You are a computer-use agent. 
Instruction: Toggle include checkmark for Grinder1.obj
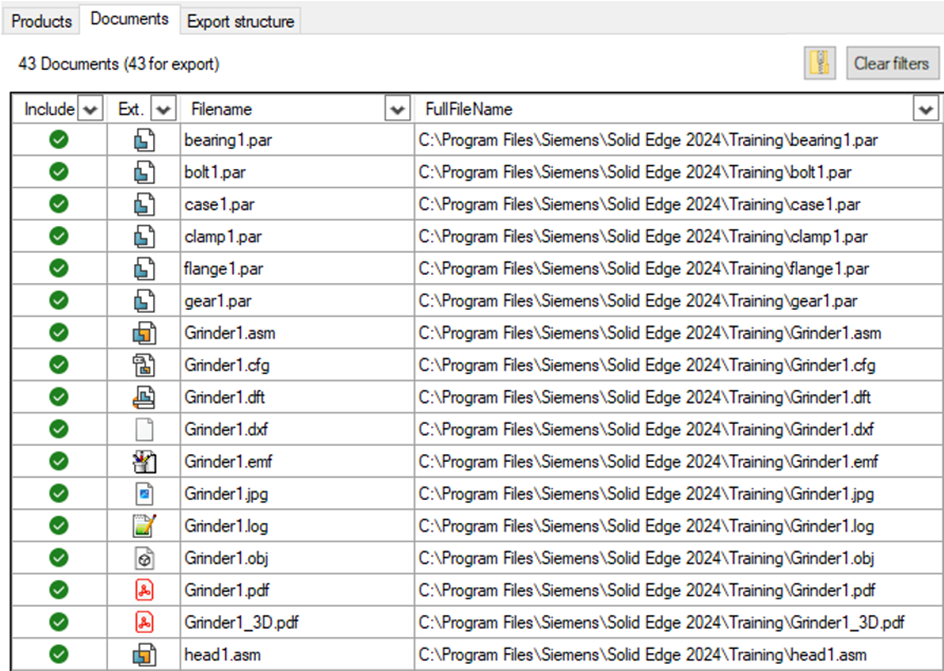59,558
